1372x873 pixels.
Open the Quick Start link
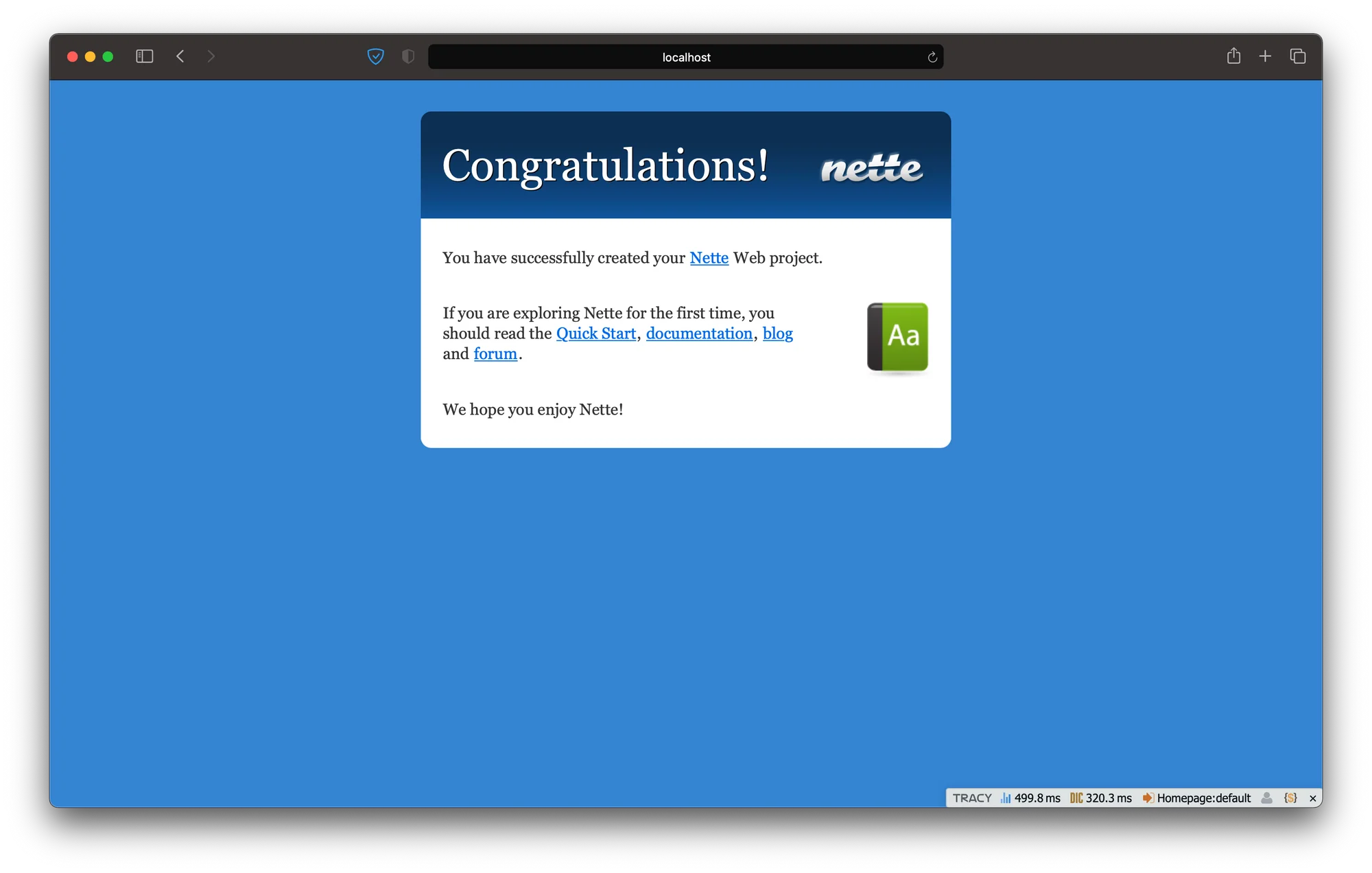pyautogui.click(x=595, y=334)
